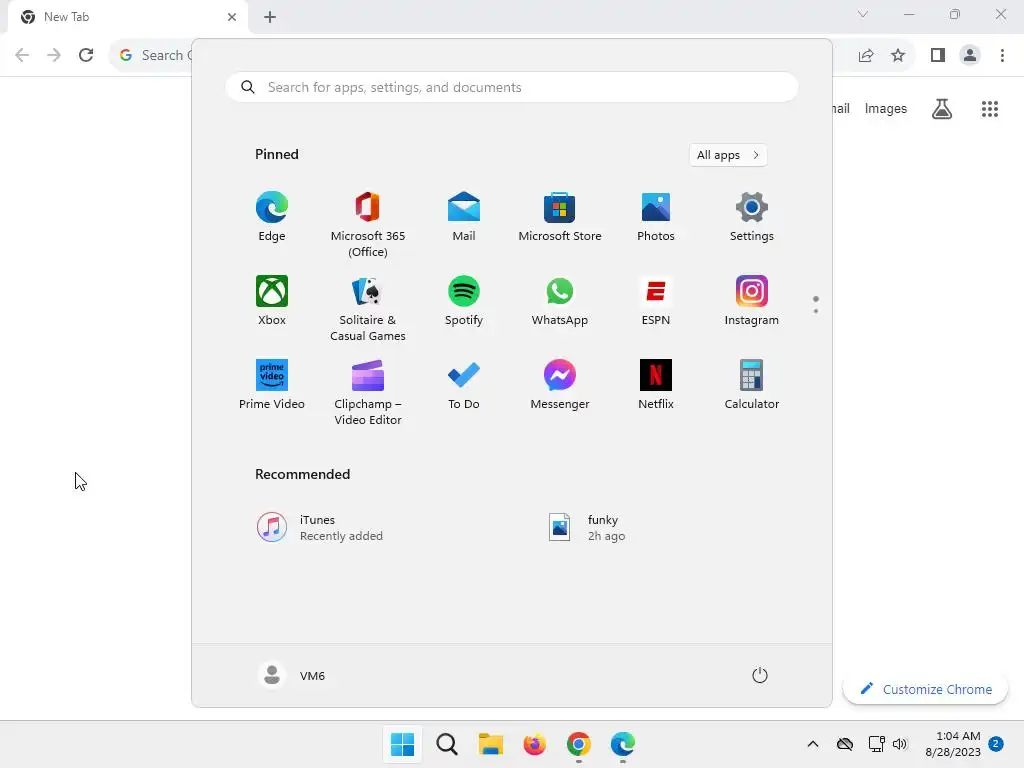Toggle the Chrome side panel
1024x768 pixels.
pyautogui.click(x=938, y=56)
